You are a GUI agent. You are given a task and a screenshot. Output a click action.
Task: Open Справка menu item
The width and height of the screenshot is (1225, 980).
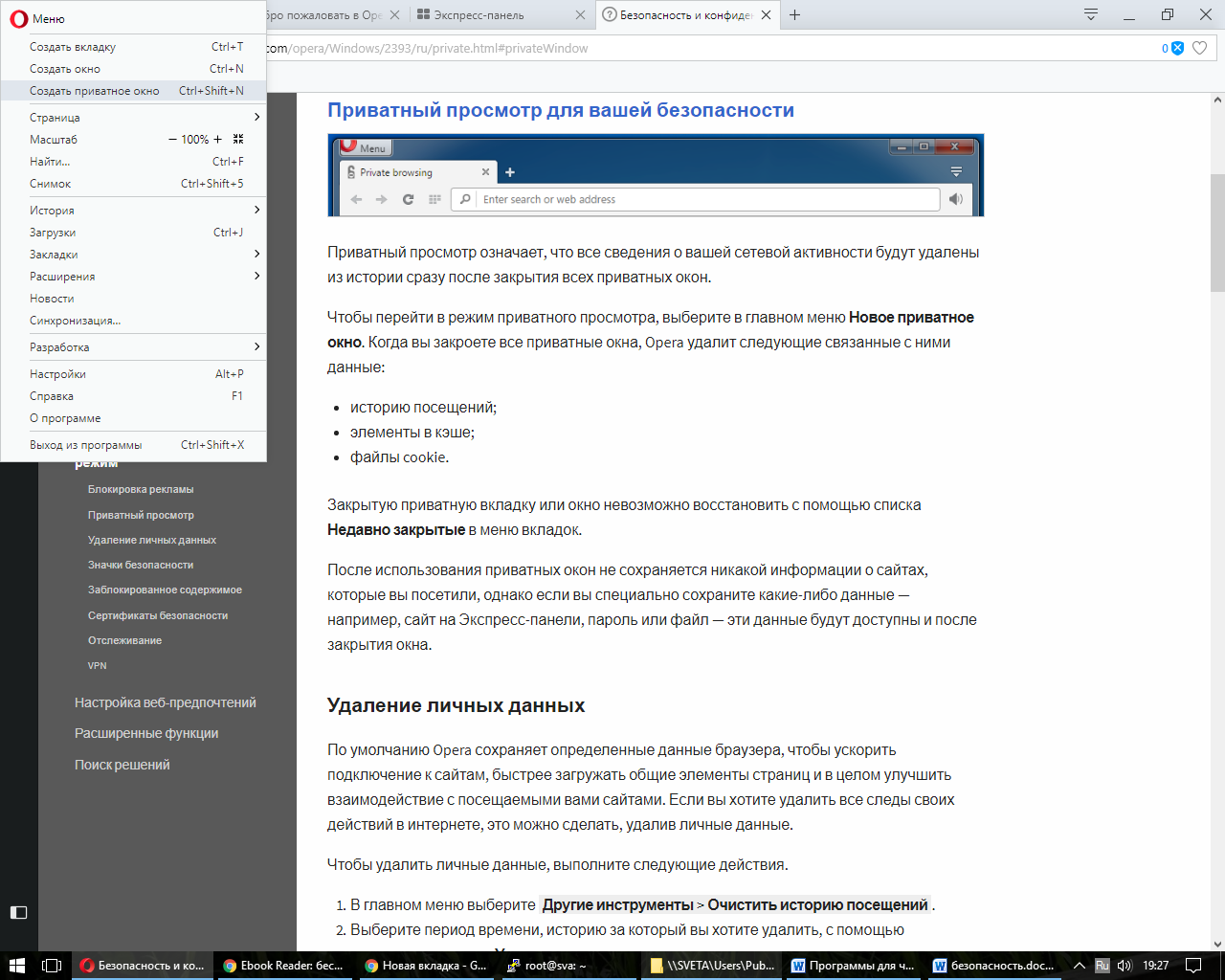click(x=133, y=396)
